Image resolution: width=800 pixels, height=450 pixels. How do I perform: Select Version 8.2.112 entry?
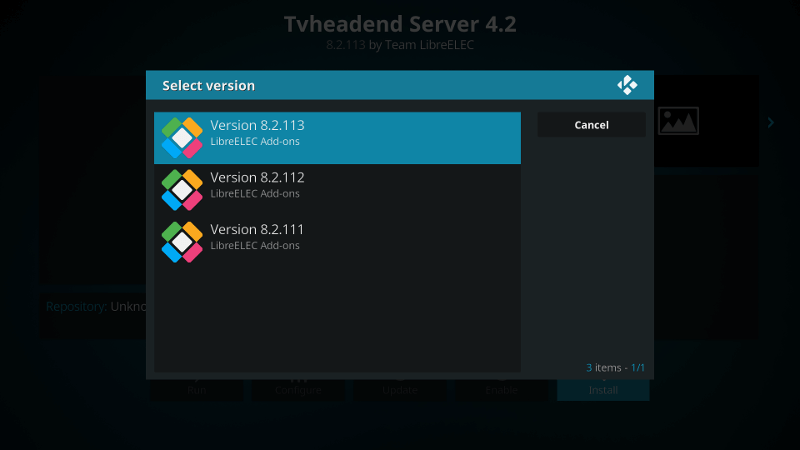coord(337,190)
